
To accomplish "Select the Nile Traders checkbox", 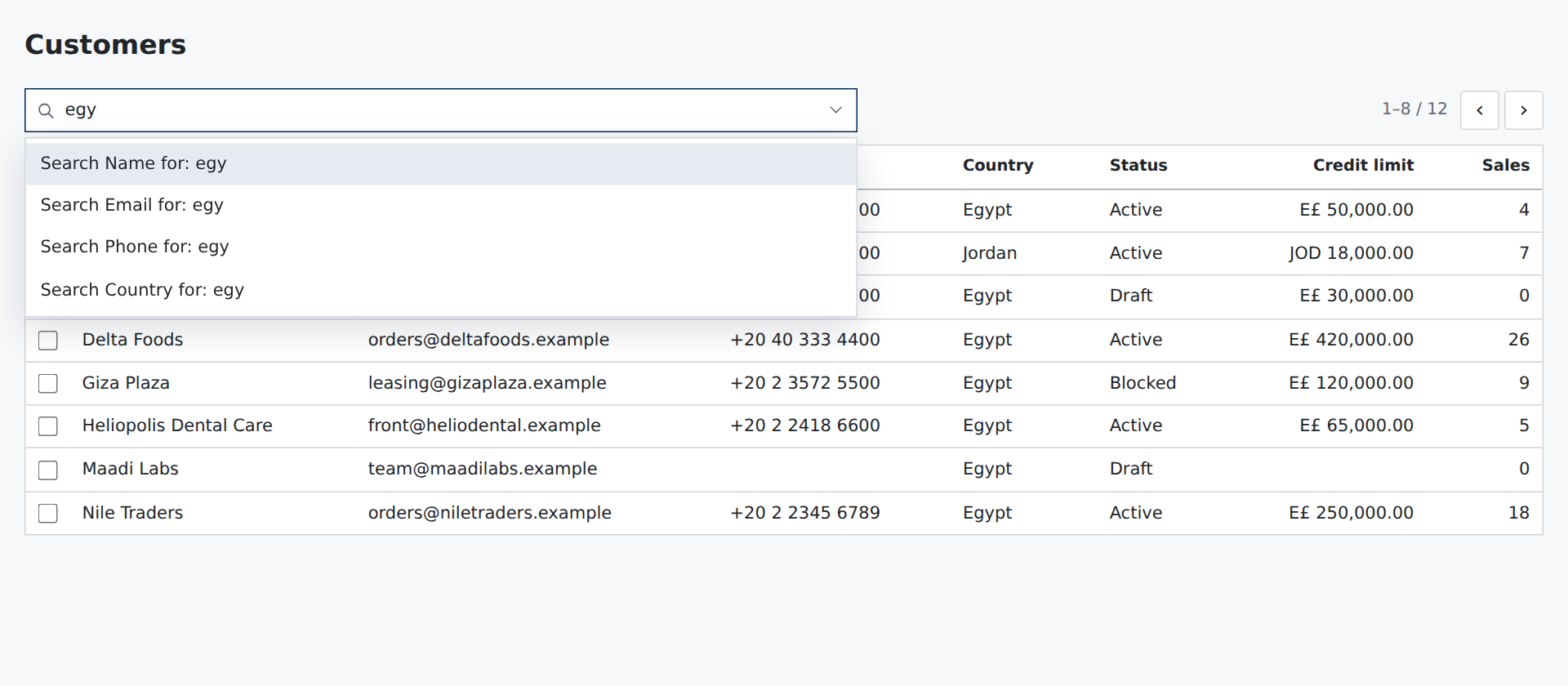I will point(48,514).
